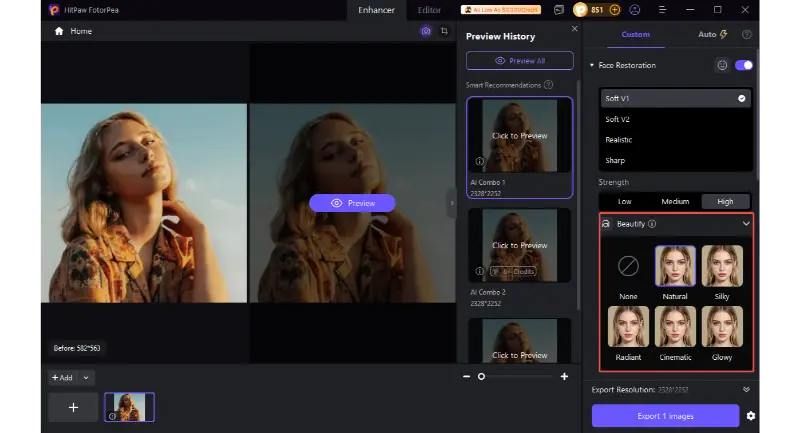Image resolution: width=800 pixels, height=433 pixels.
Task: Click the Preview History scrollbar
Action: point(578,194)
